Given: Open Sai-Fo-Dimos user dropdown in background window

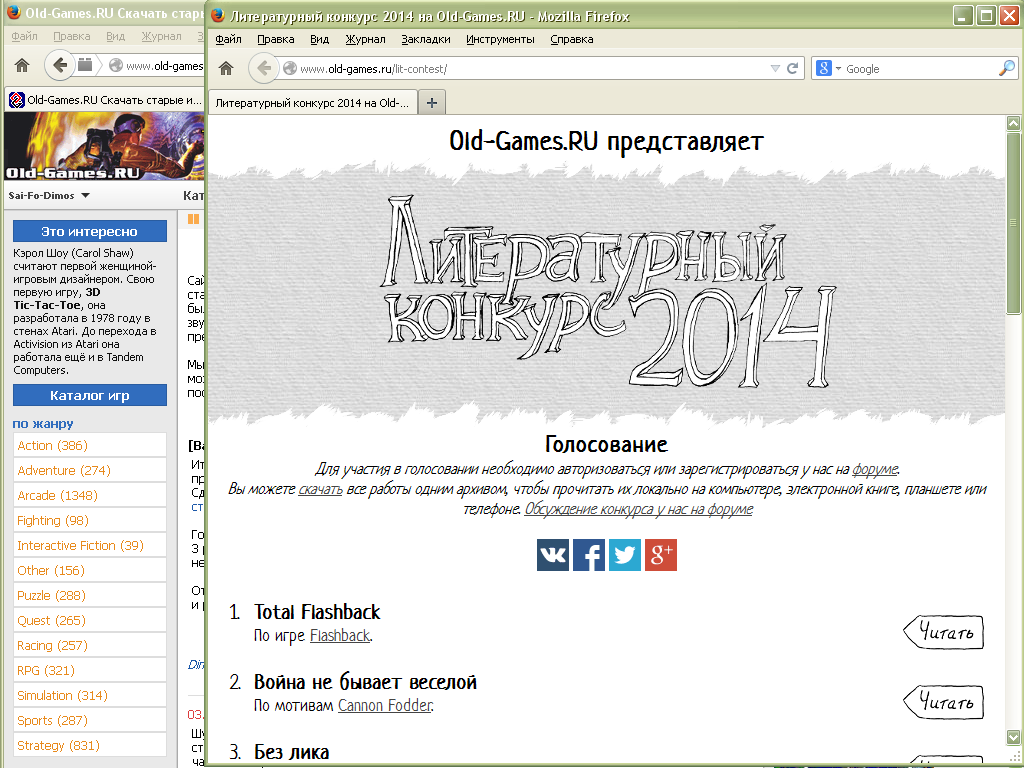Looking at the screenshot, I should pyautogui.click(x=49, y=195).
